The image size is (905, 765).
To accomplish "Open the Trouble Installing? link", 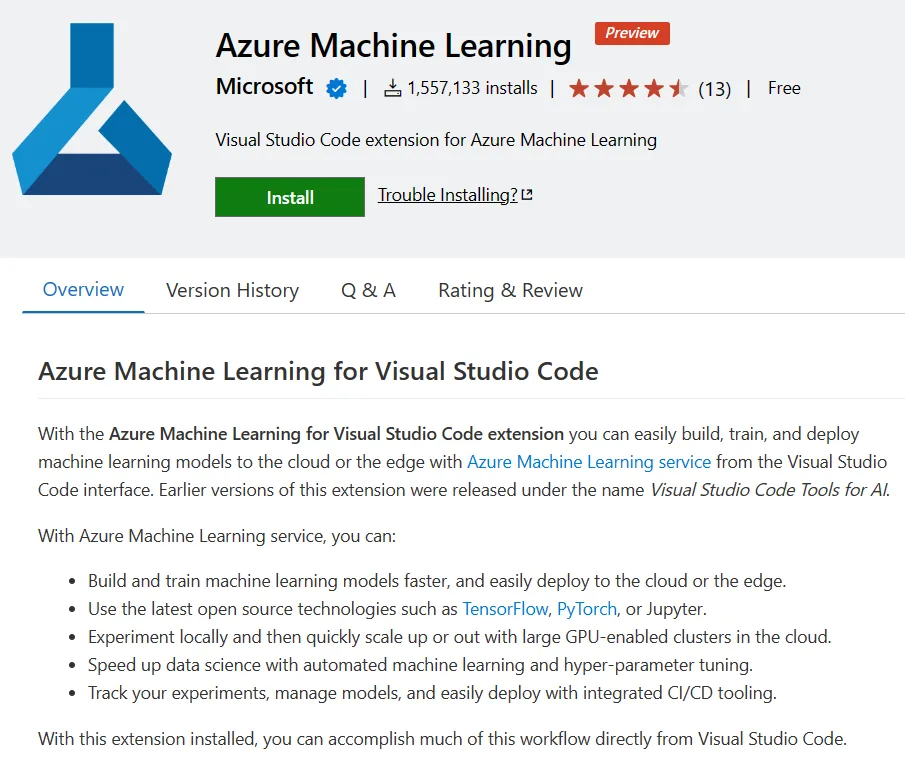I will coord(447,195).
